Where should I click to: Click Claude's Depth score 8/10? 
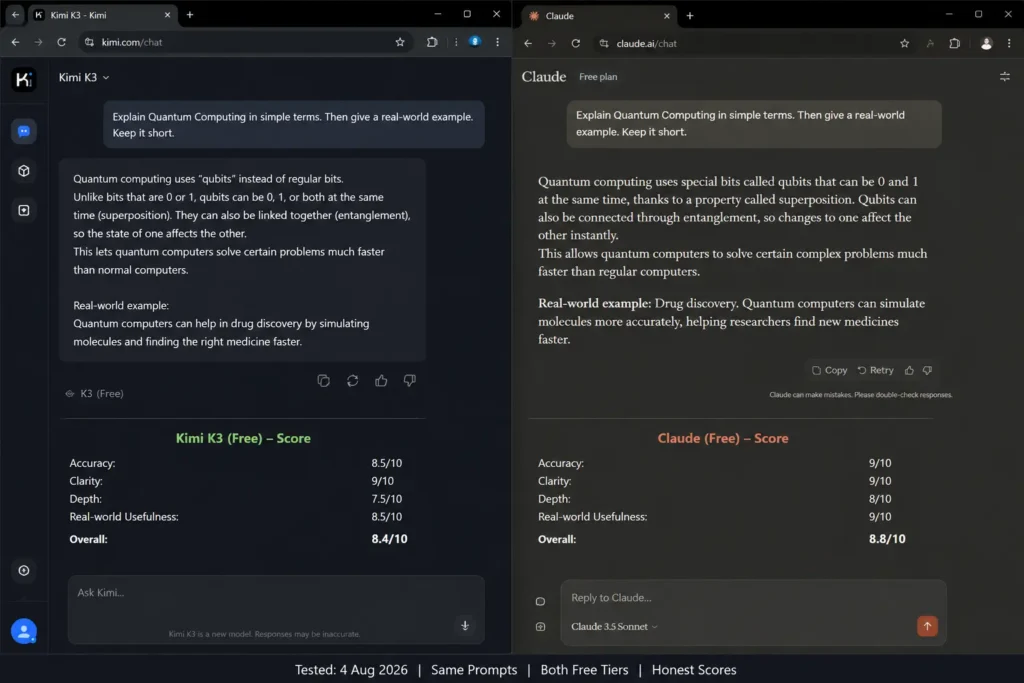[880, 499]
